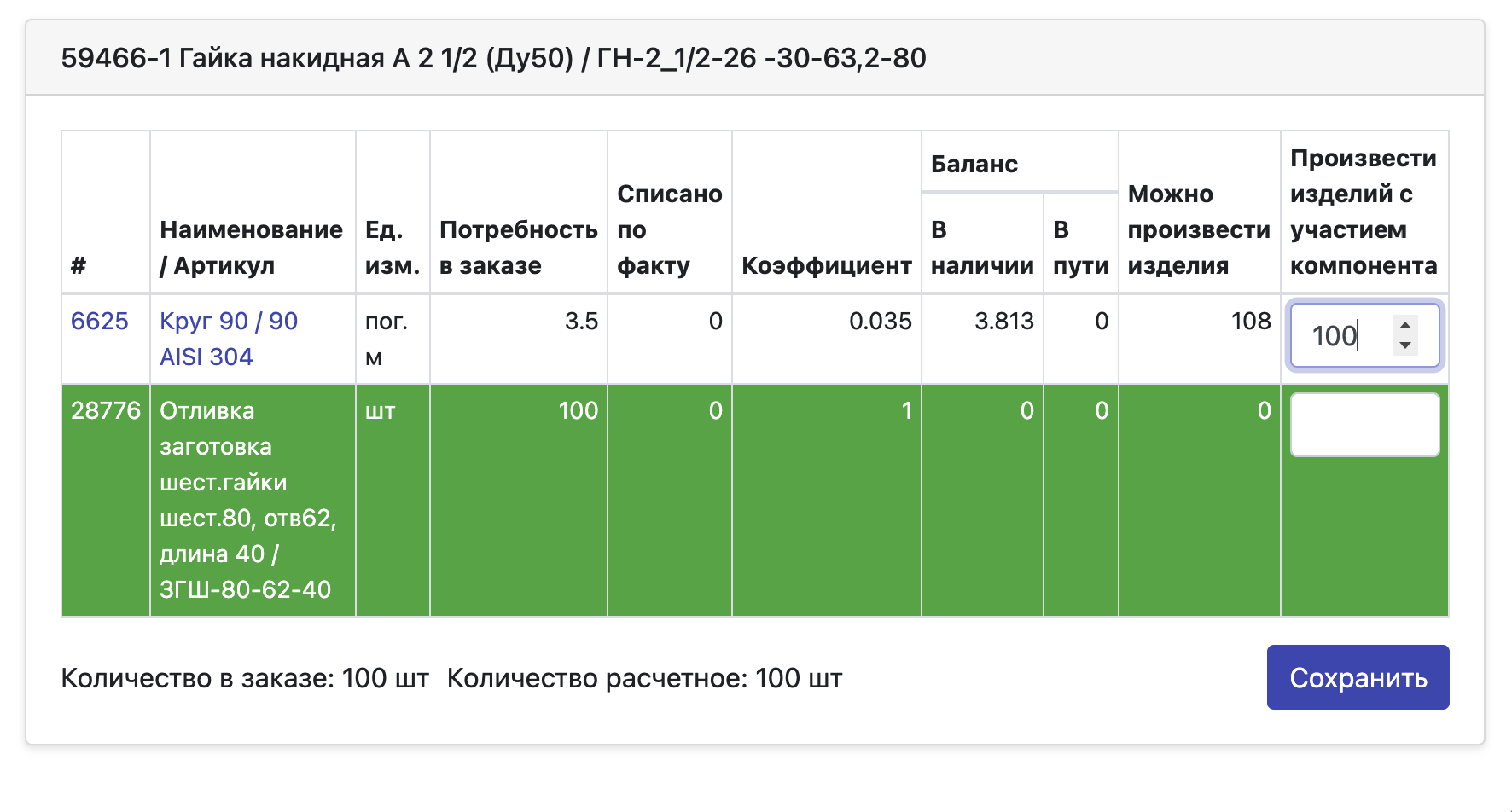Click the quantity field containing 100
This screenshot has height=812, width=1512.
pyautogui.click(x=1337, y=336)
